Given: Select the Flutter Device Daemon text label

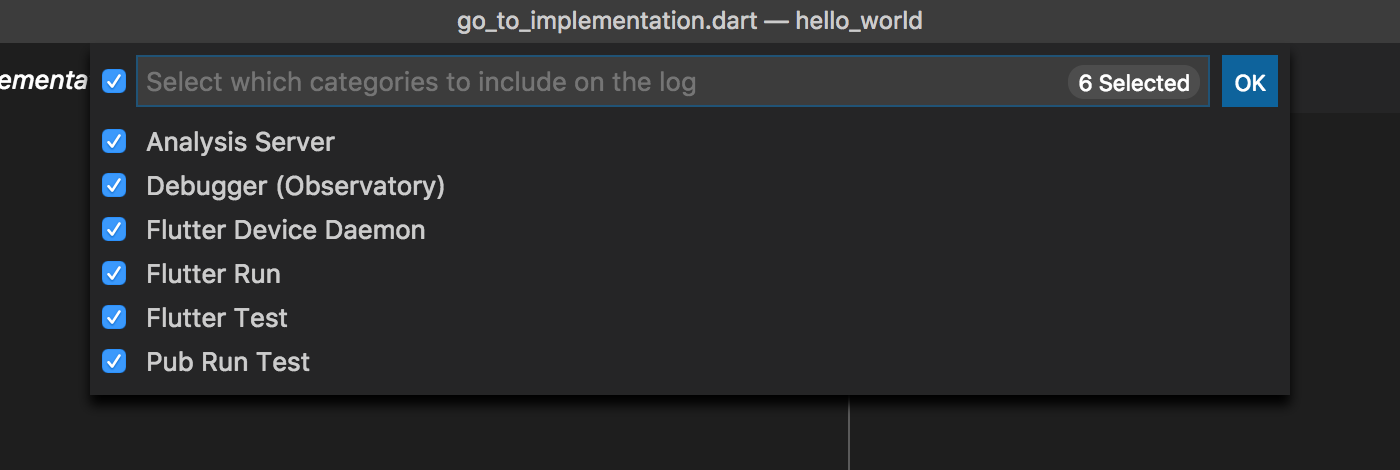Looking at the screenshot, I should coord(285,230).
